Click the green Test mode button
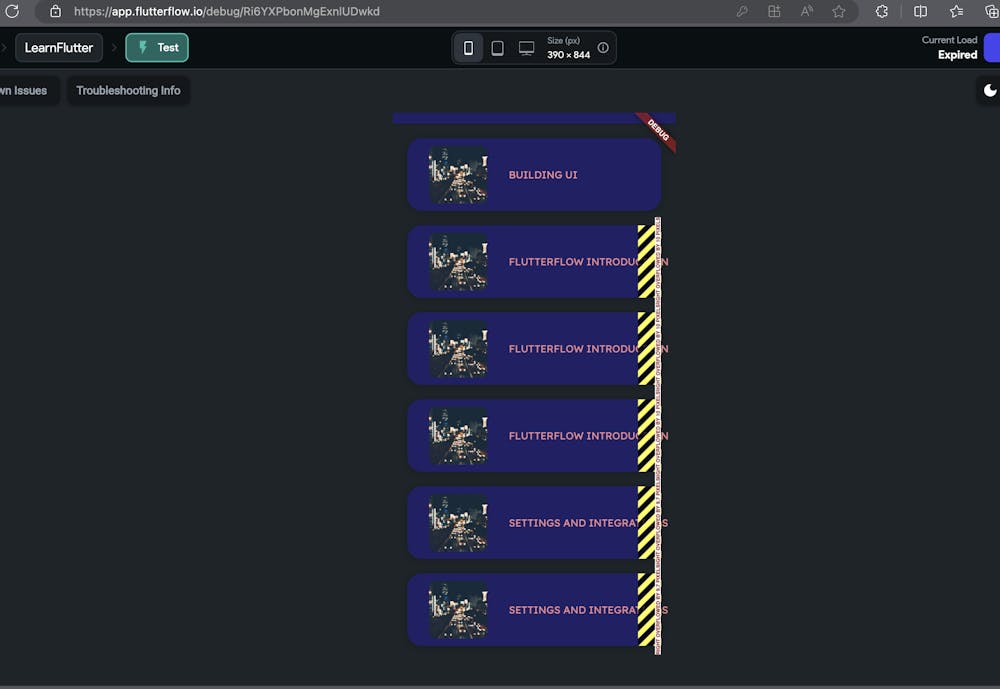Viewport: 1000px width, 689px height. pyautogui.click(x=157, y=48)
